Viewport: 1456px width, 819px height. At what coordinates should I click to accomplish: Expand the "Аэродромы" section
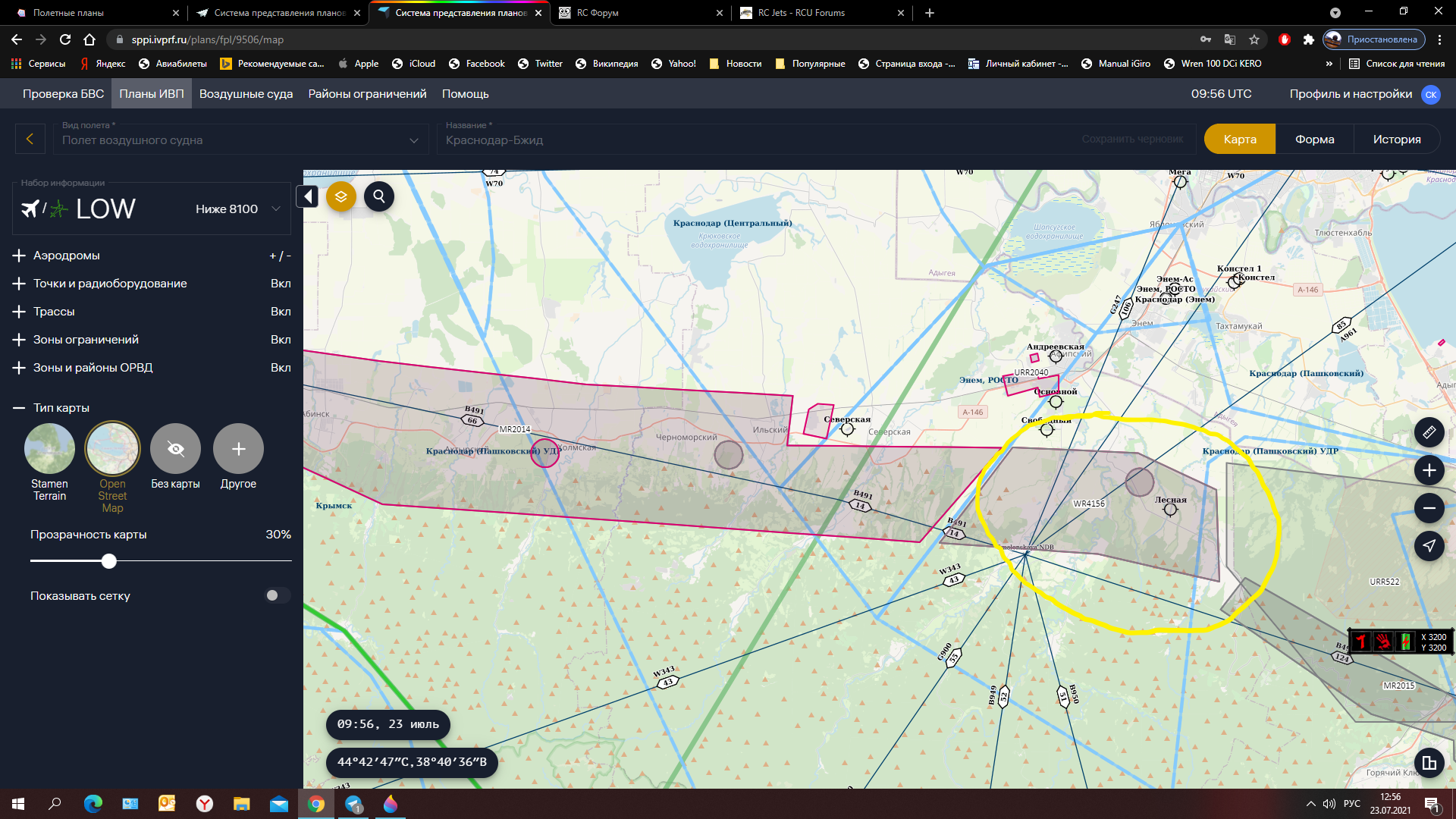[x=19, y=256]
